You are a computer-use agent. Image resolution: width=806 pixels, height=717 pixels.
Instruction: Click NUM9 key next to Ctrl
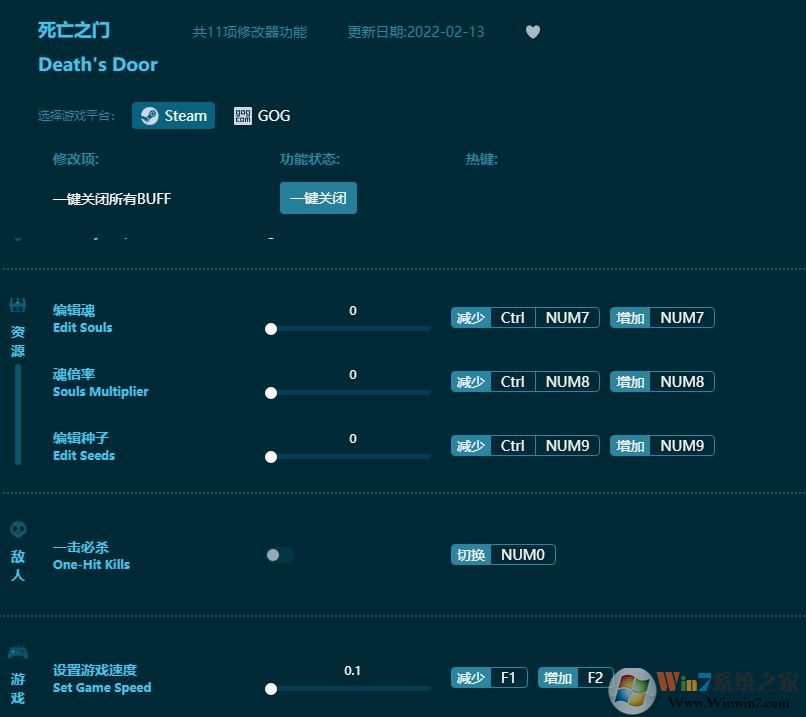click(x=567, y=446)
